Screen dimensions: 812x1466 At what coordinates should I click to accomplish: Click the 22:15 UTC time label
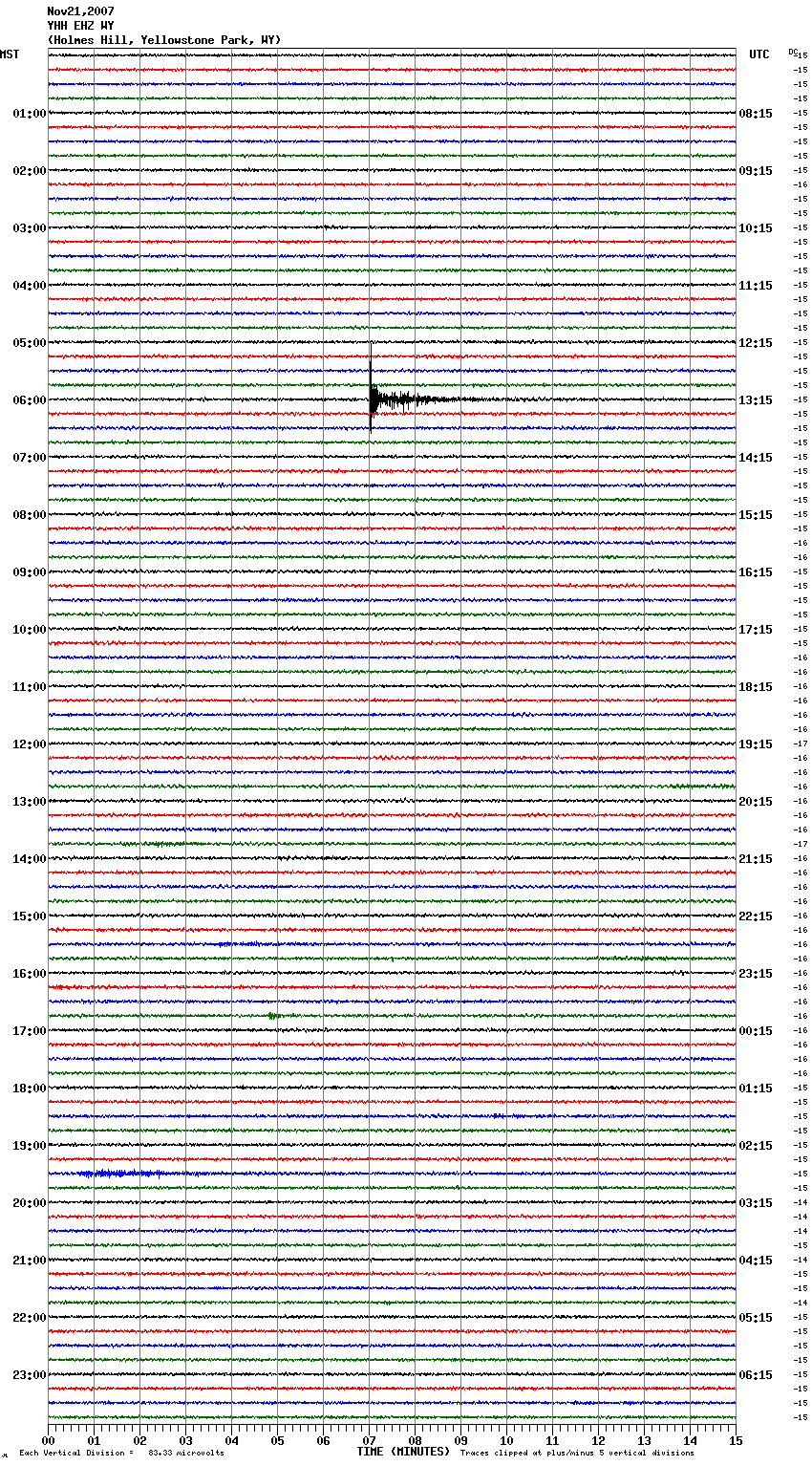pos(756,916)
